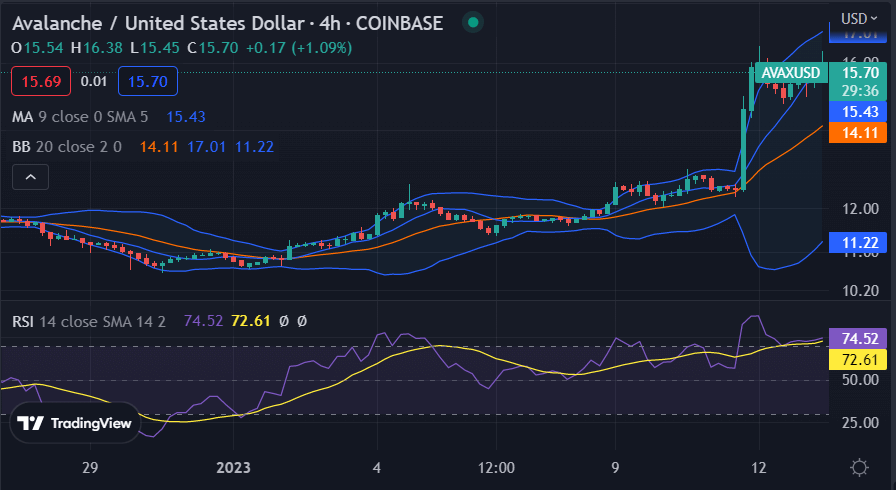Click the close value C15.70 in the header
Image resolution: width=896 pixels, height=490 pixels.
point(213,47)
